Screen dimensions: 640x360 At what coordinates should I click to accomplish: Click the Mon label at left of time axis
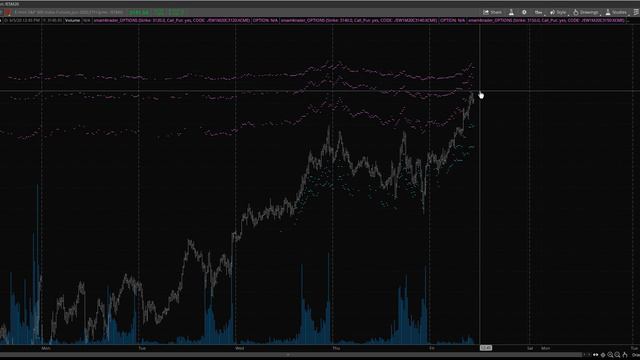click(46, 348)
